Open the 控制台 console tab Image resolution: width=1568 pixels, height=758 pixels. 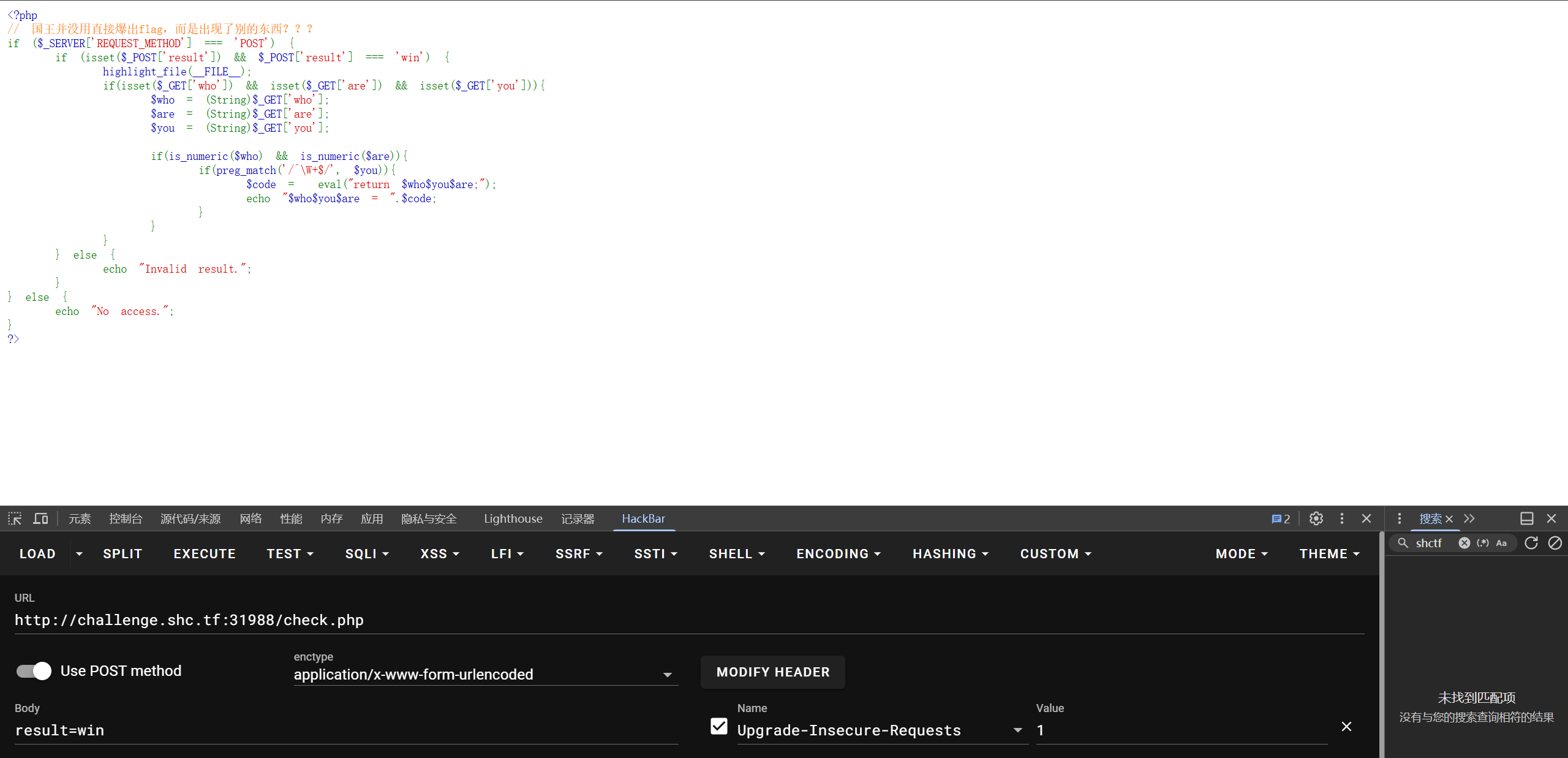126,518
